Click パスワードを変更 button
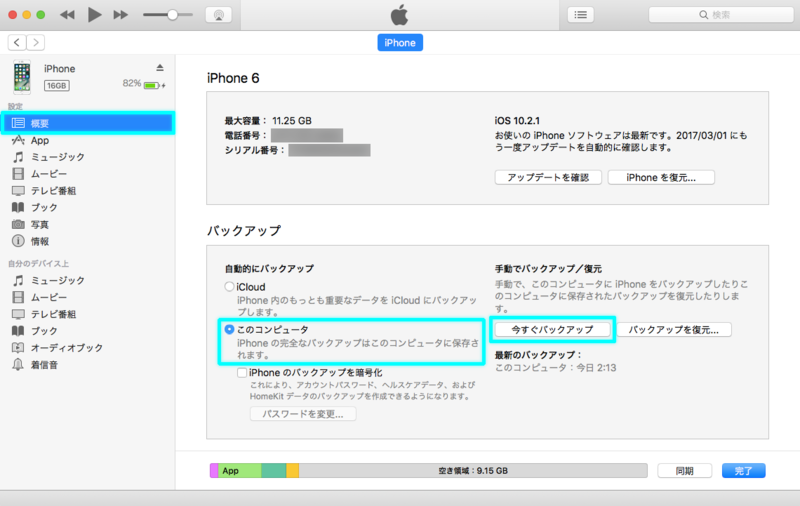This screenshot has width=800, height=506. pyautogui.click(x=303, y=414)
